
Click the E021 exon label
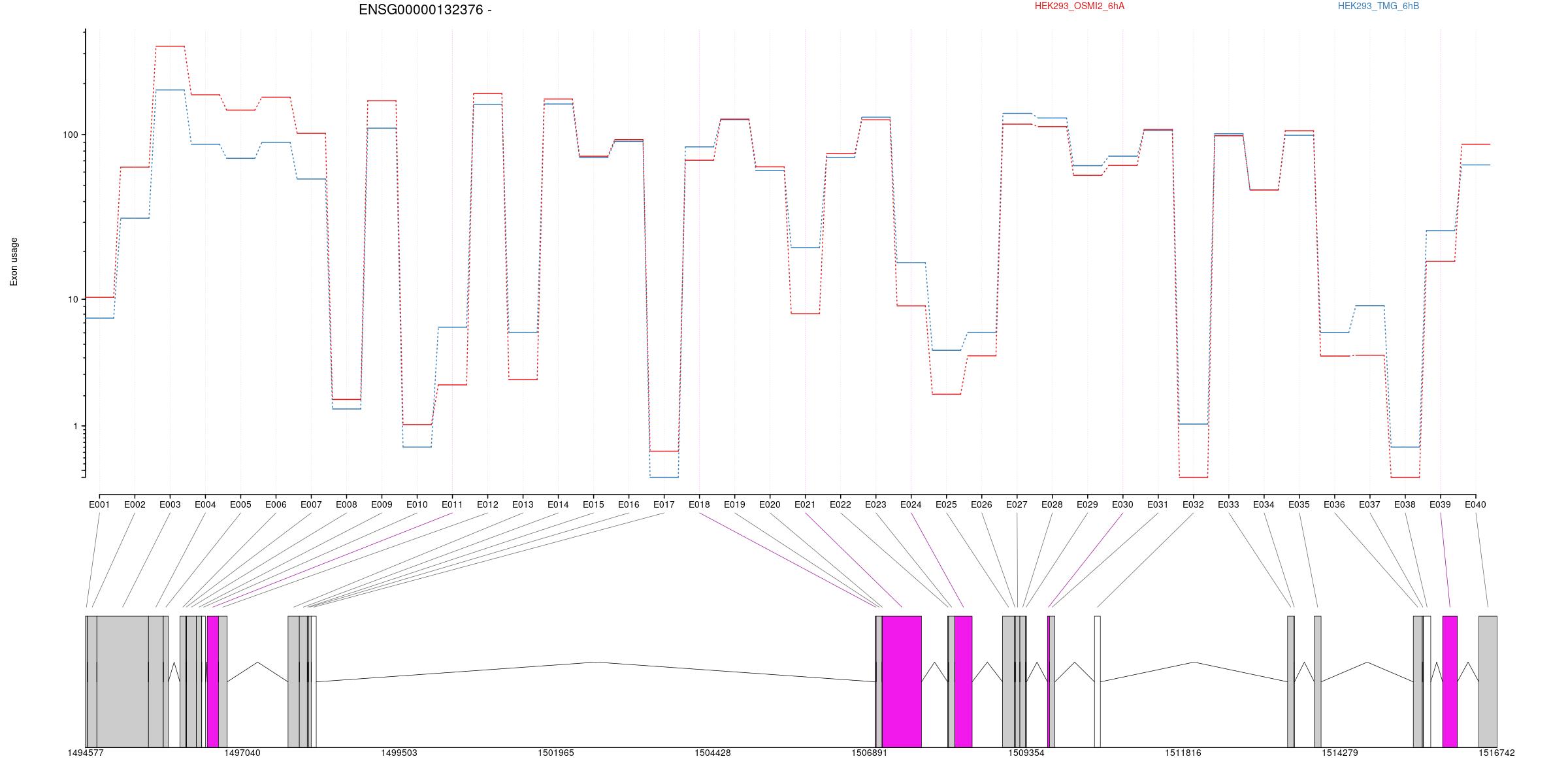click(805, 504)
